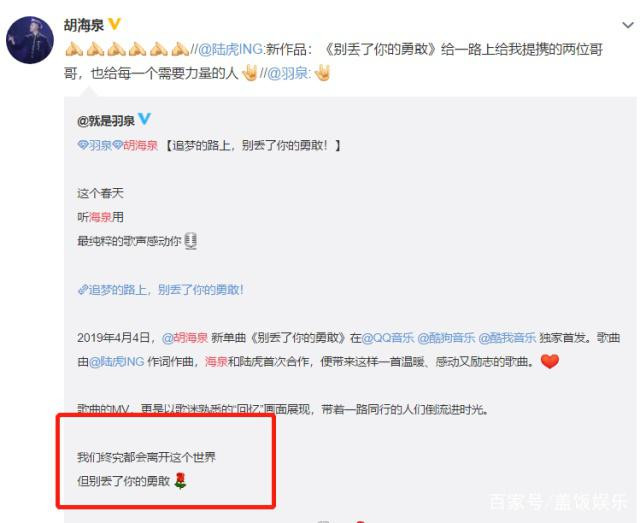Open the @QQ音乐 mention
640x523 pixels.
[388, 338]
